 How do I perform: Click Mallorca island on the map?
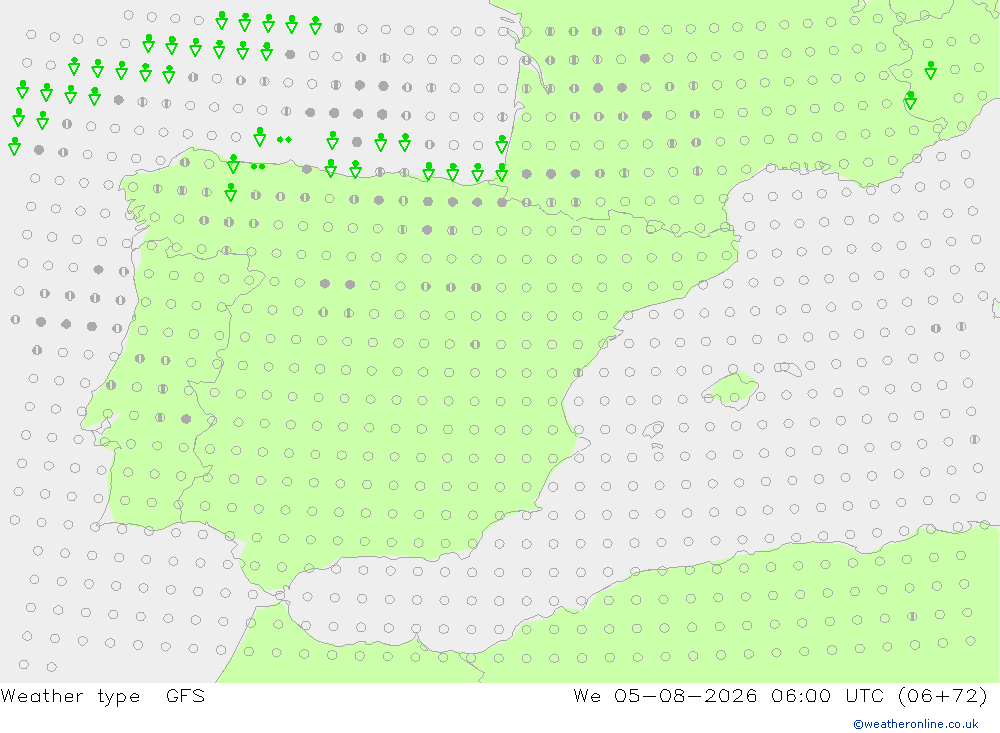(730, 388)
